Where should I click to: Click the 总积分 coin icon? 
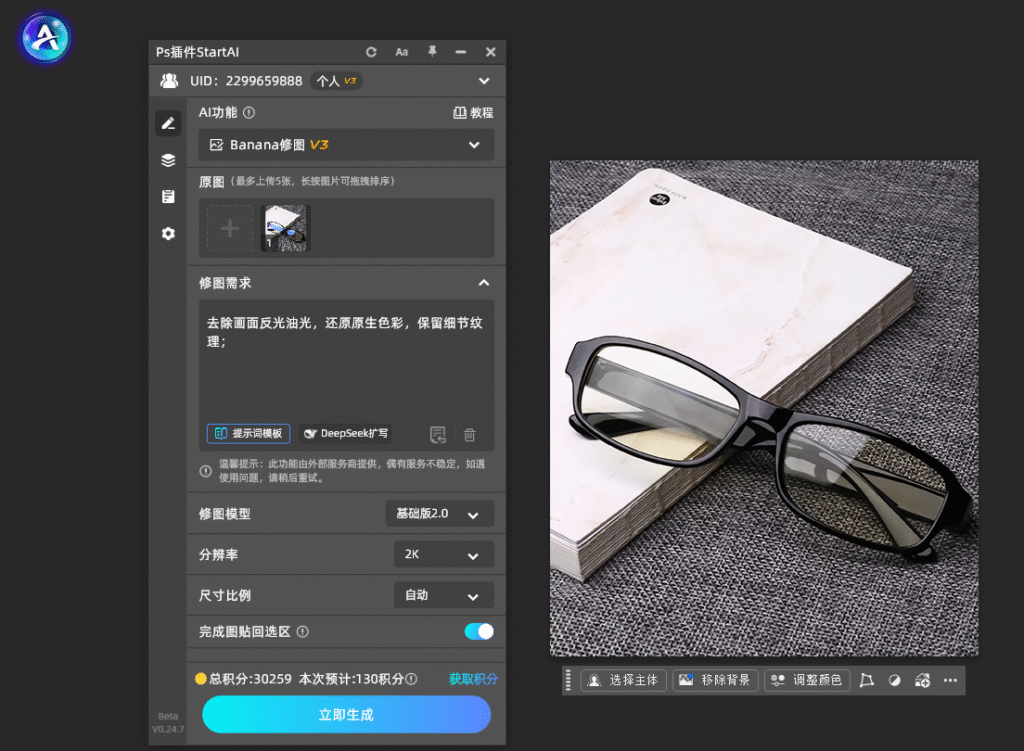point(200,679)
